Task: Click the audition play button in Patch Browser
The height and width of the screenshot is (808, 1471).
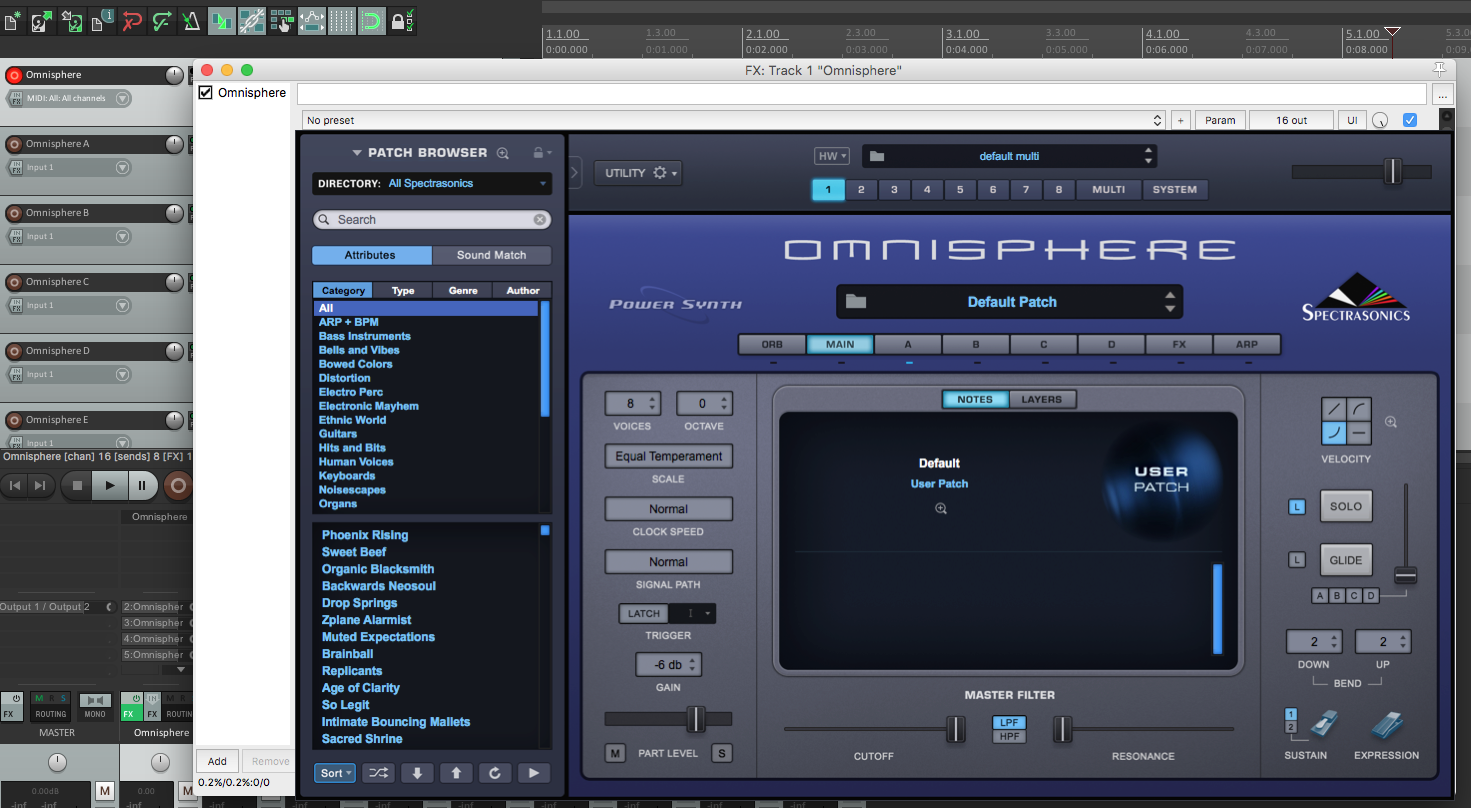Action: [534, 773]
